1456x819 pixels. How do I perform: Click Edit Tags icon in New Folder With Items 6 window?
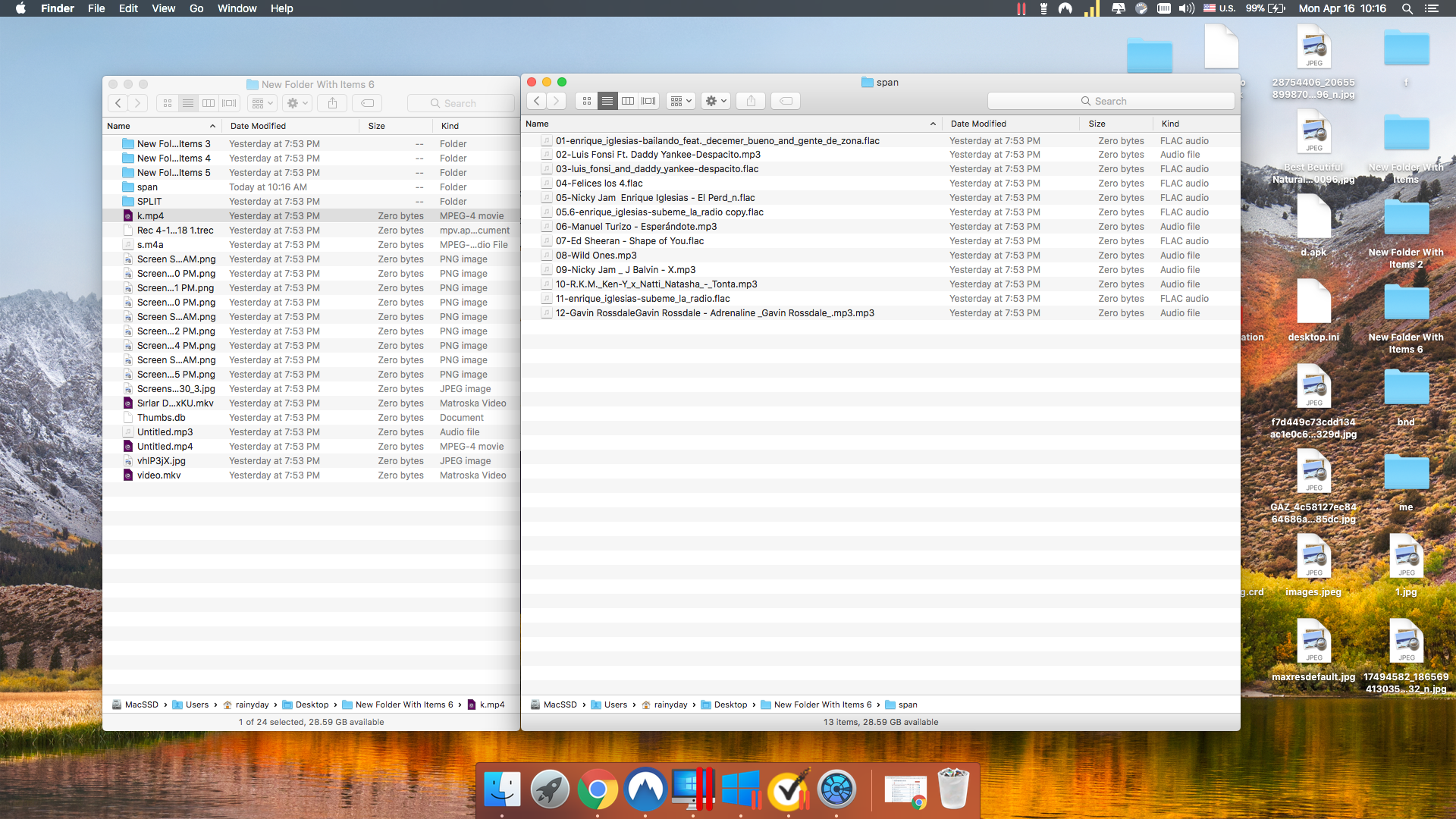367,103
